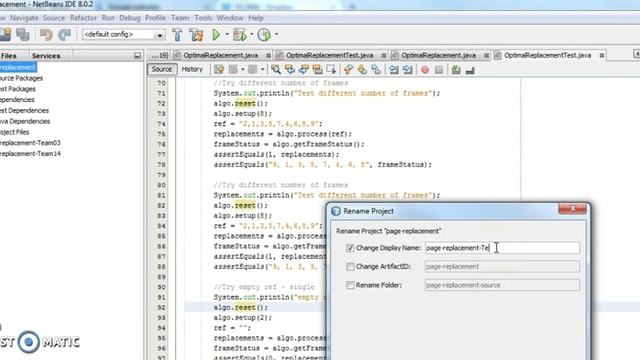640x360 pixels.
Task: Click Previous Bookmark icon
Action: pos(348,70)
